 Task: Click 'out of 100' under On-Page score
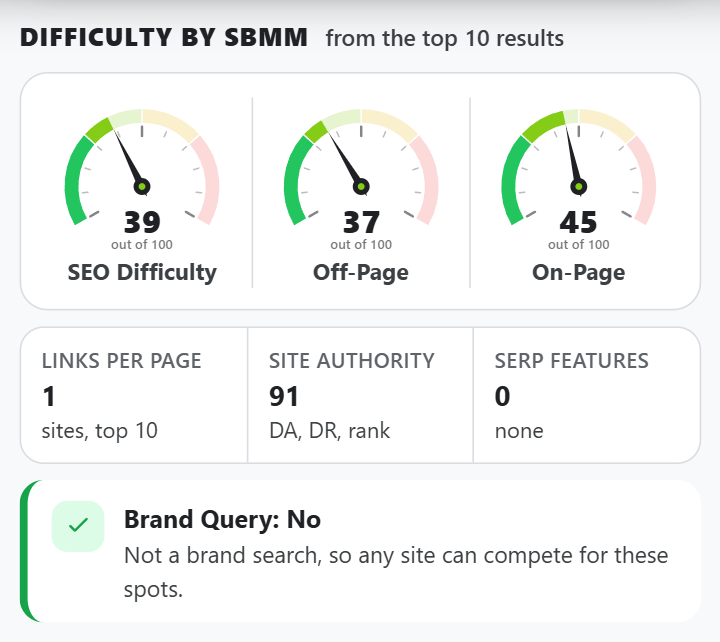(579, 245)
